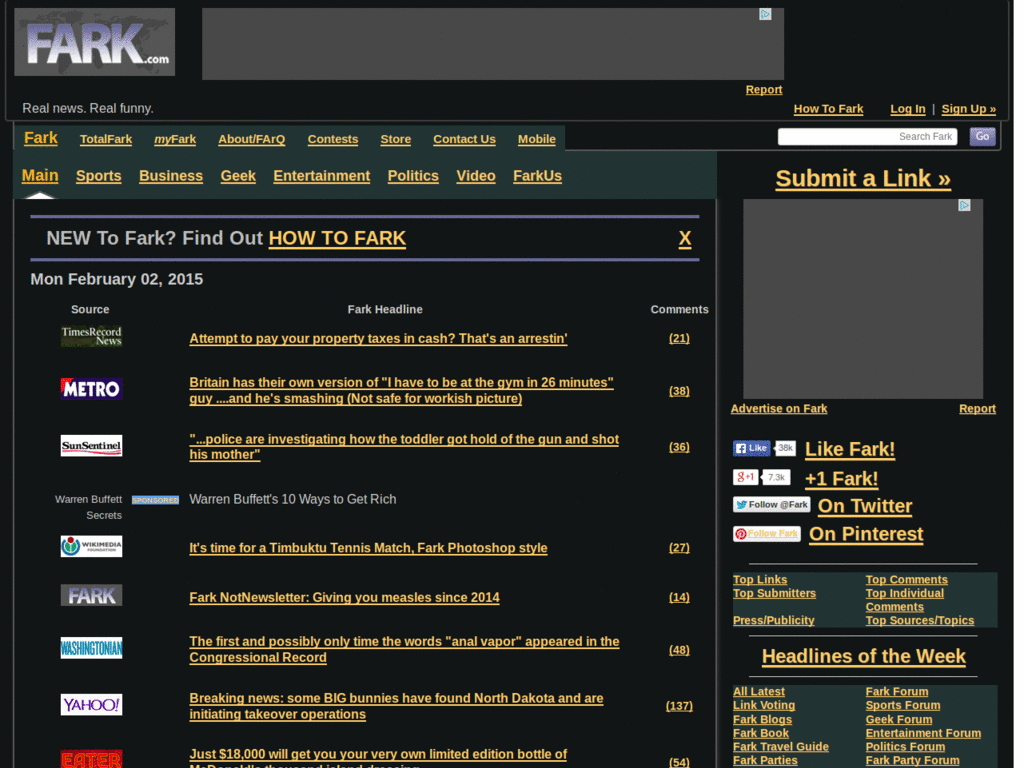Open the Yahoo! source logo
Viewport: 1024px width, 768px height.
click(x=91, y=705)
